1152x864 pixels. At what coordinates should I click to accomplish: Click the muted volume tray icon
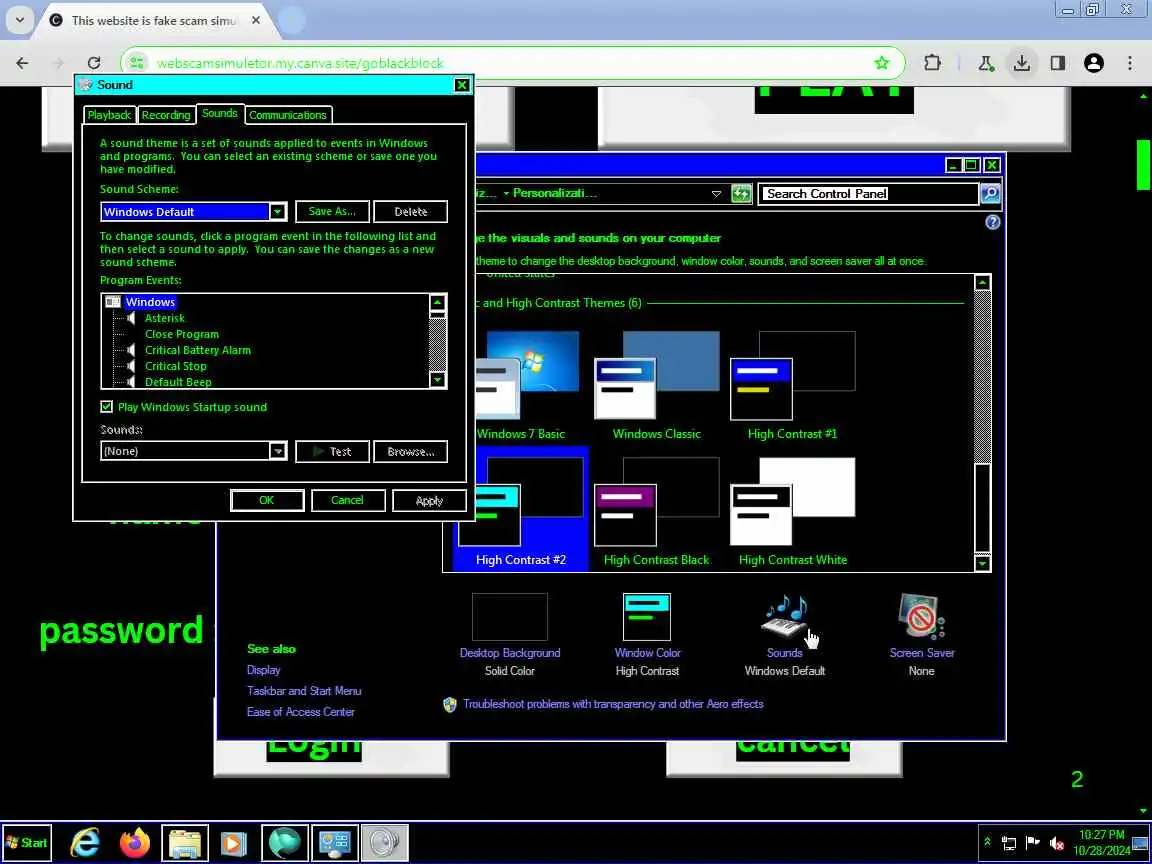(x=1056, y=843)
